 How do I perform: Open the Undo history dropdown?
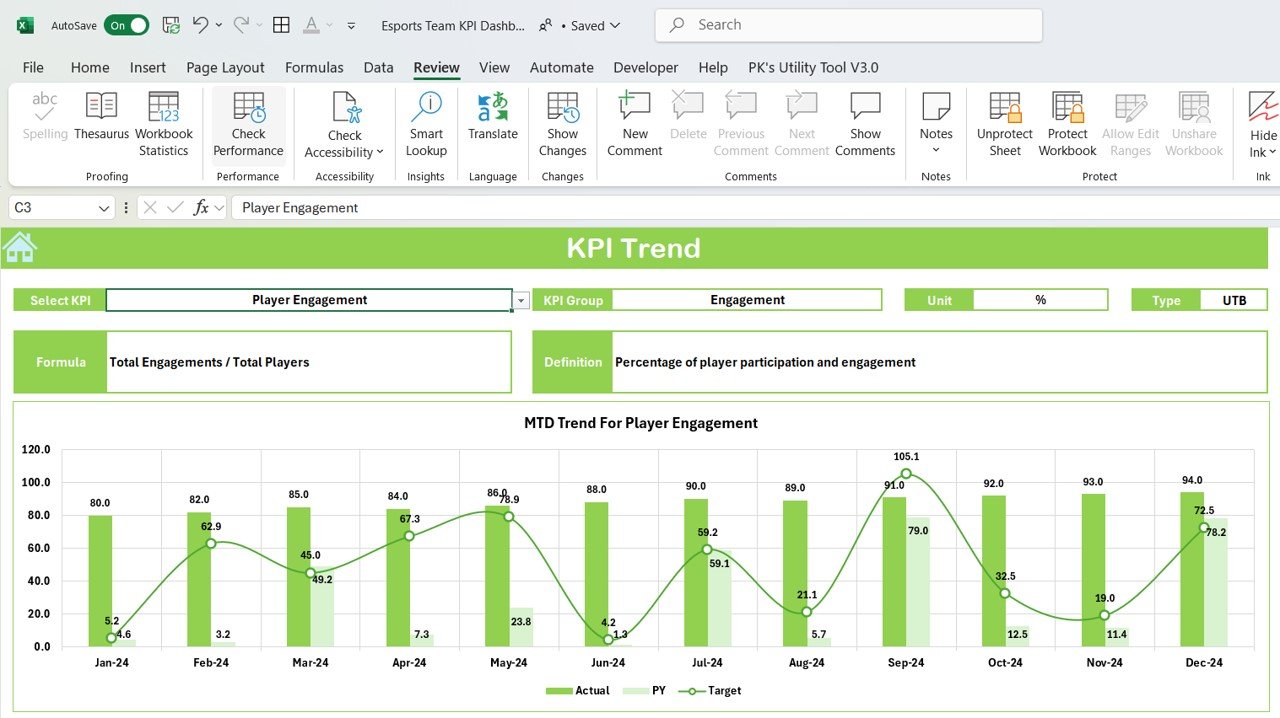tap(219, 25)
